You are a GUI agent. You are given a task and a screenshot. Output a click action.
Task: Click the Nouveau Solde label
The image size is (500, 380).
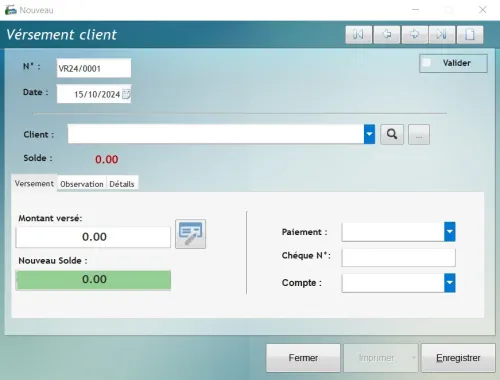(x=53, y=261)
